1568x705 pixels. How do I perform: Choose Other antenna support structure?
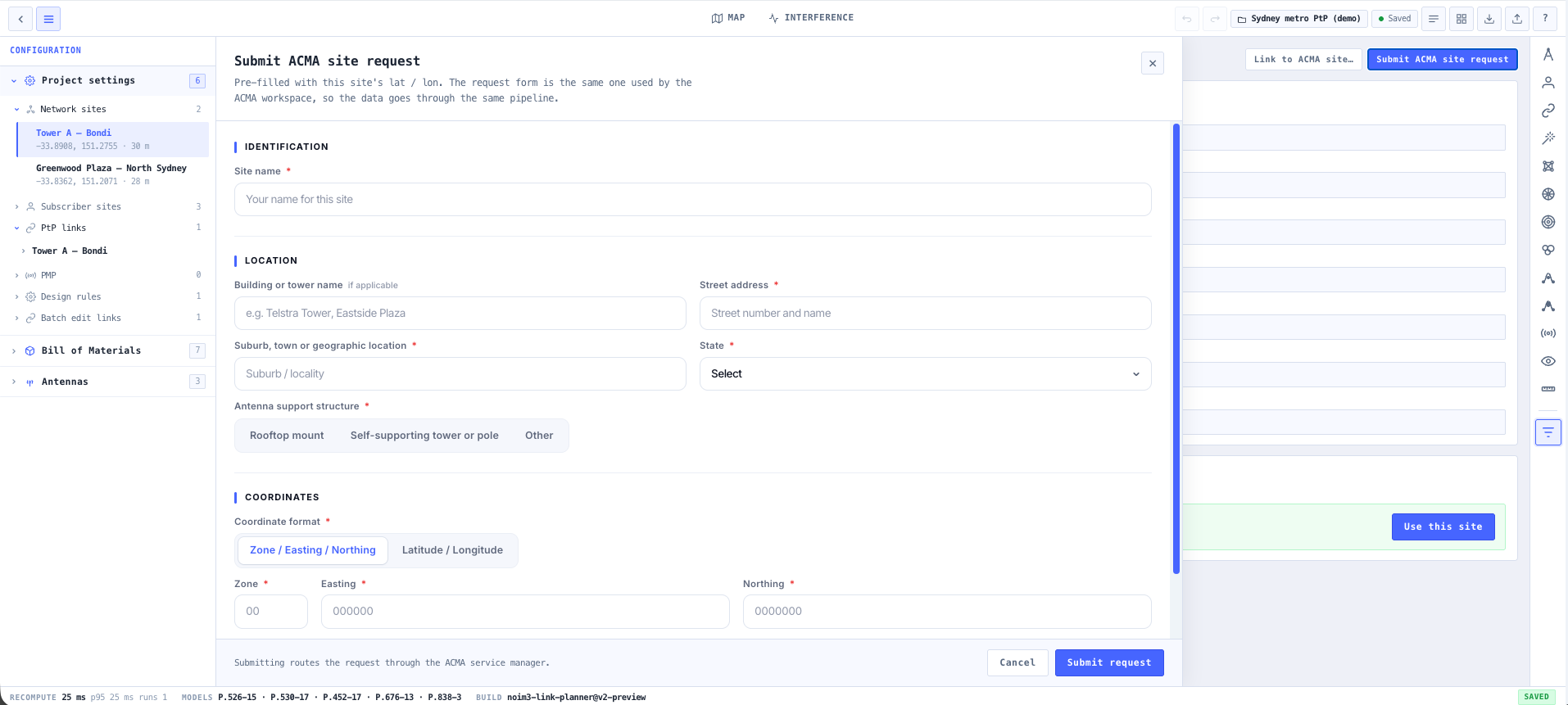coord(539,436)
